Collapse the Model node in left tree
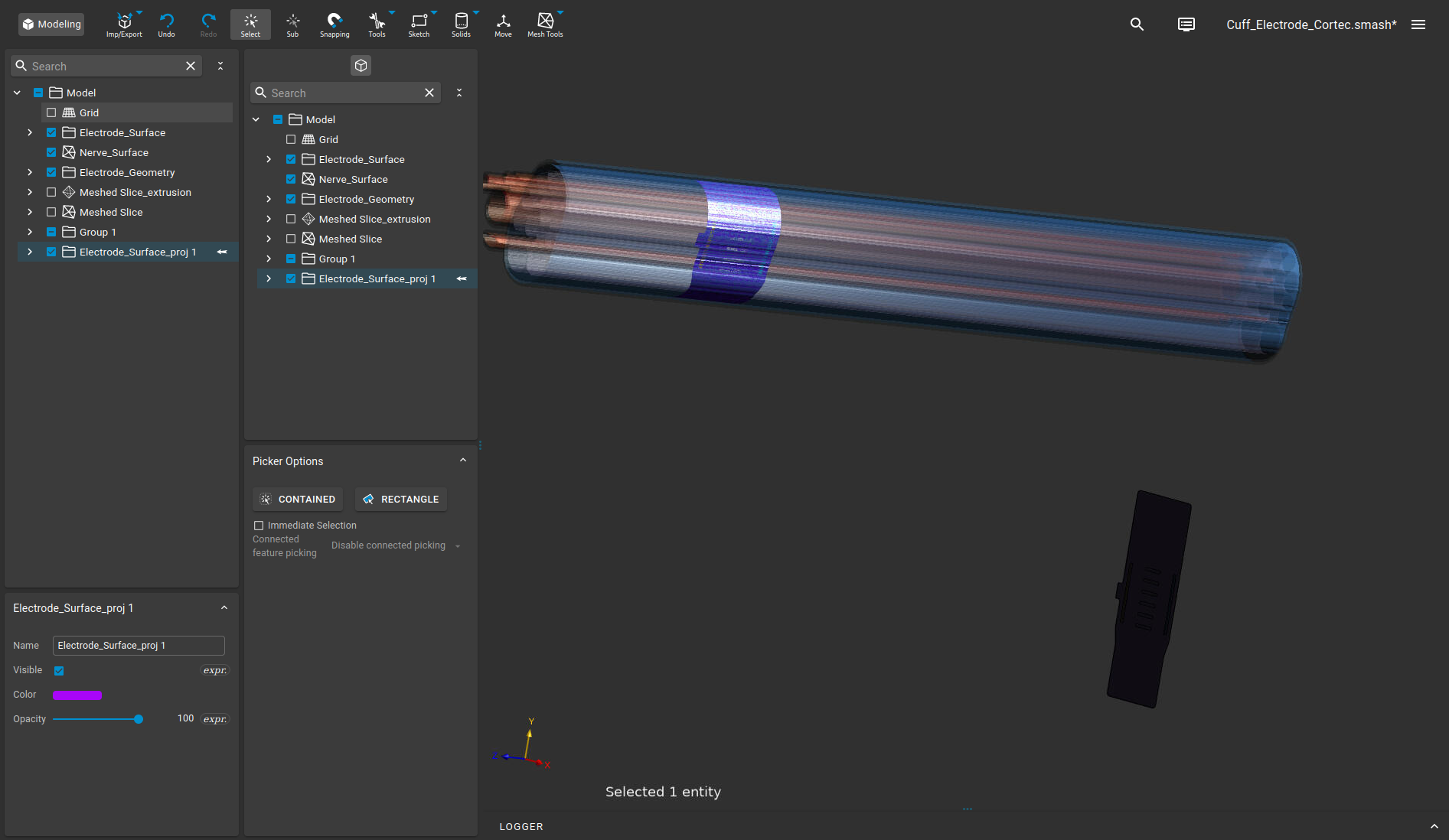The image size is (1449, 840). pos(17,93)
